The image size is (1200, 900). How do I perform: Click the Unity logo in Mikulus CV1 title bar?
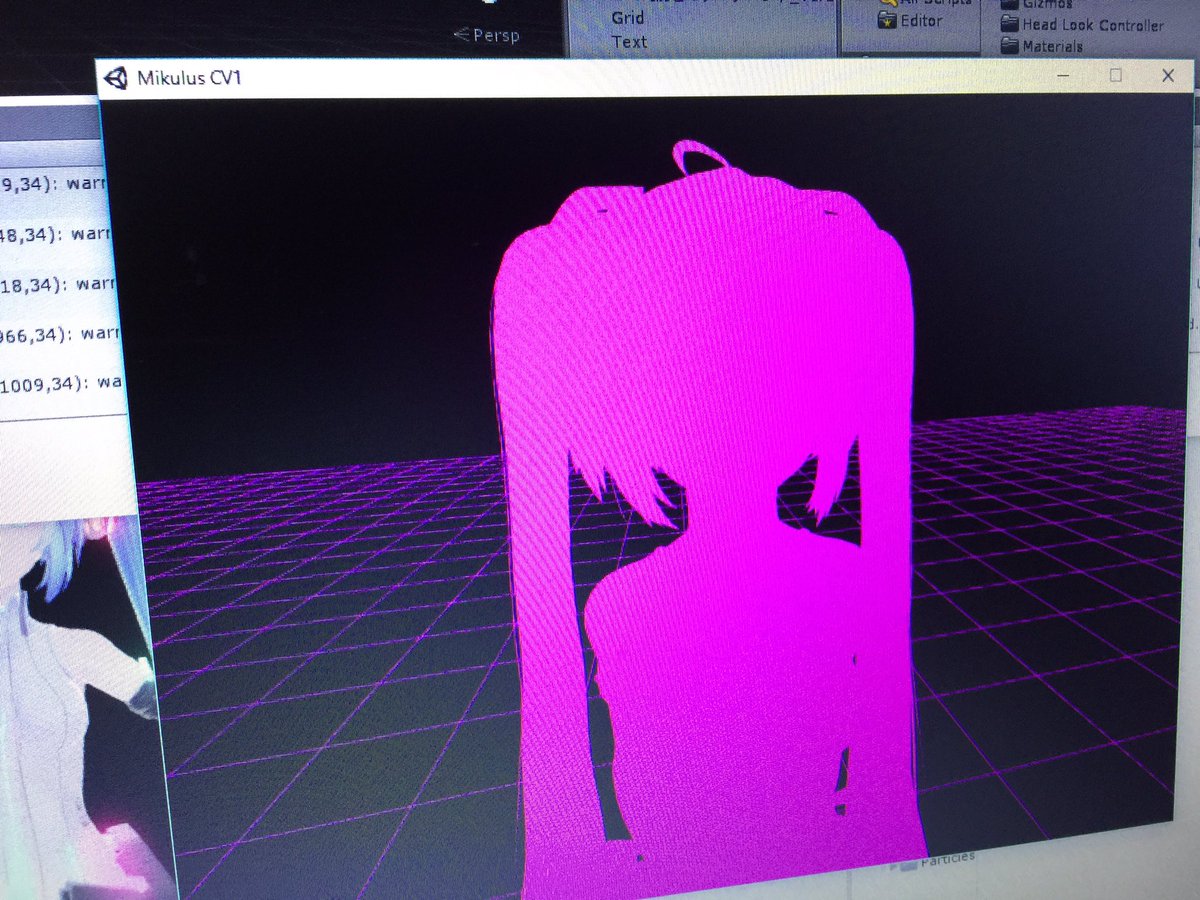coord(118,78)
